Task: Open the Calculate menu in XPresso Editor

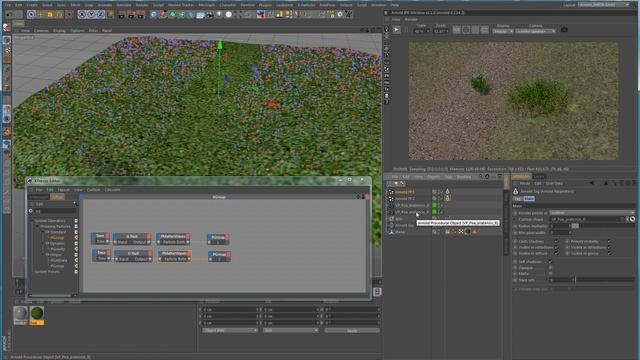Action: (112, 190)
